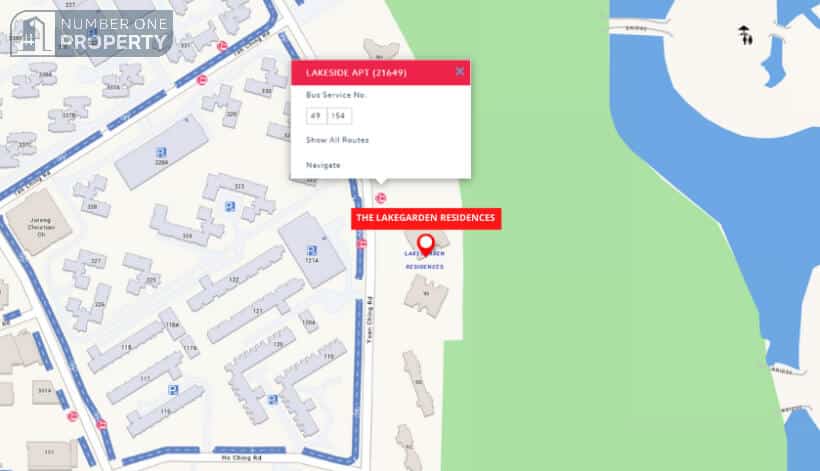This screenshot has height=471, width=820.
Task: Choose Navigate in the bus stop popup
Action: pos(323,165)
